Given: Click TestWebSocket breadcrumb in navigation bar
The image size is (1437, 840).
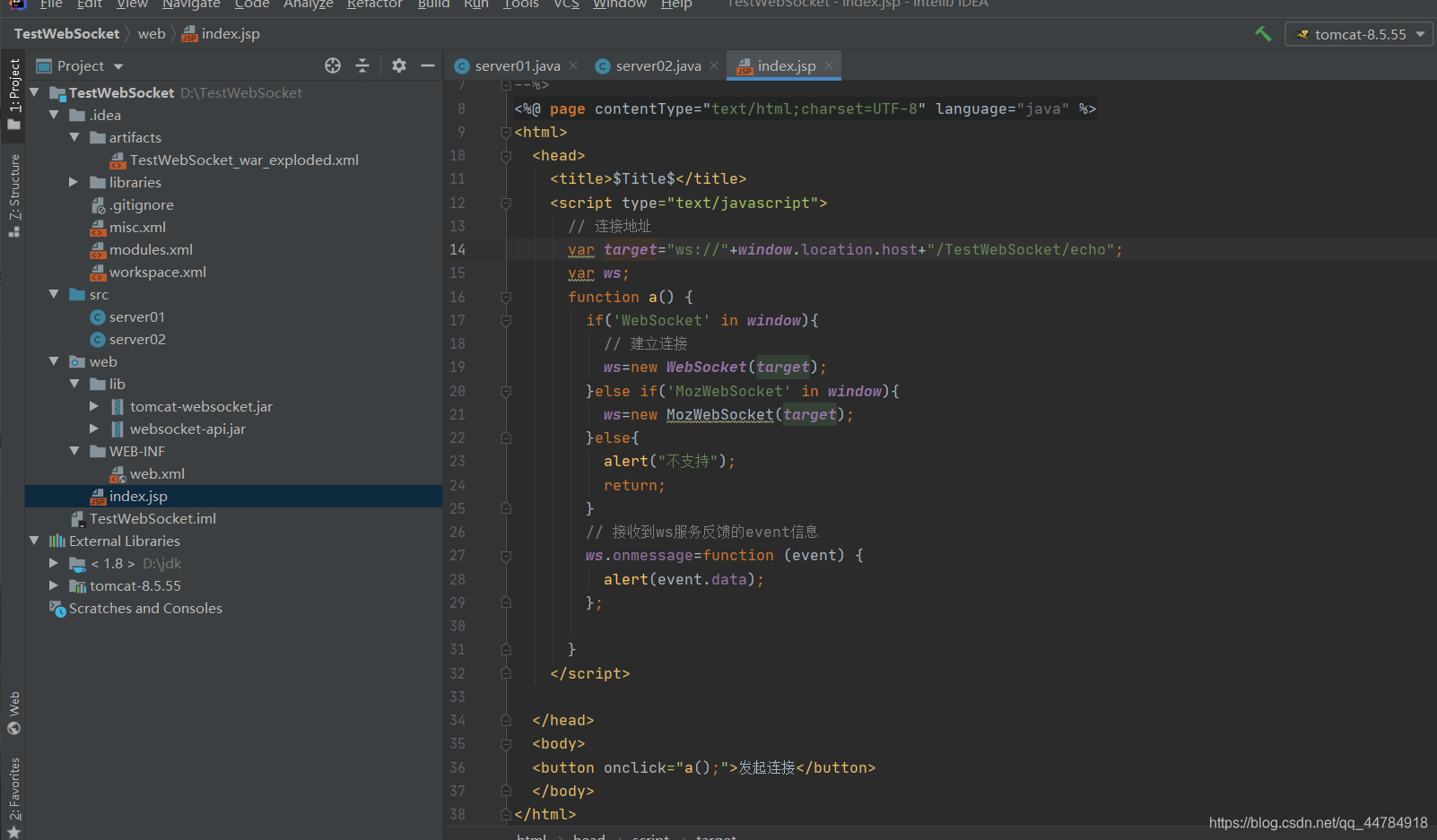Looking at the screenshot, I should [x=66, y=33].
